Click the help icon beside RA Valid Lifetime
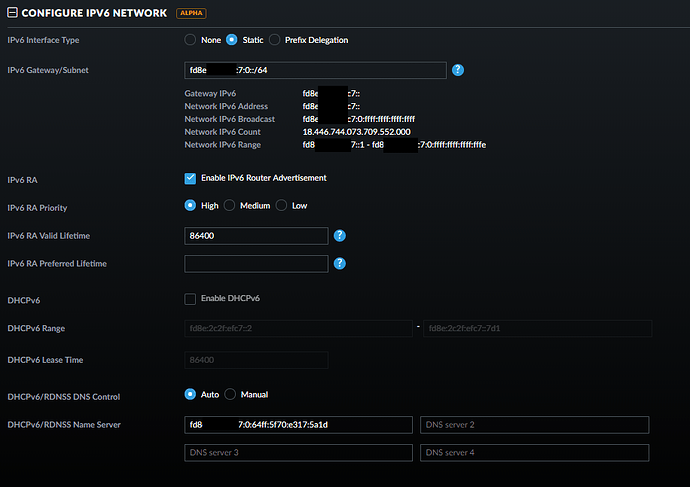 340,236
